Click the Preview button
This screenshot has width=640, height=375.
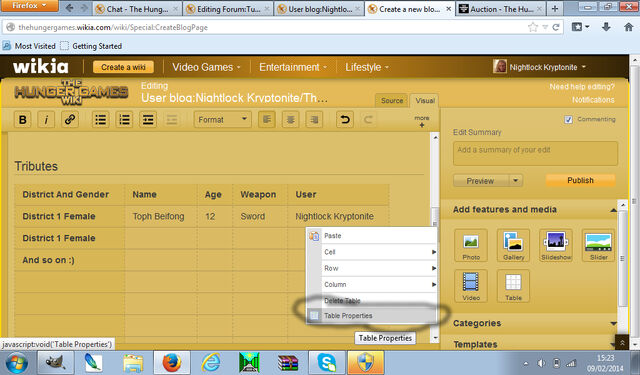tap(480, 180)
